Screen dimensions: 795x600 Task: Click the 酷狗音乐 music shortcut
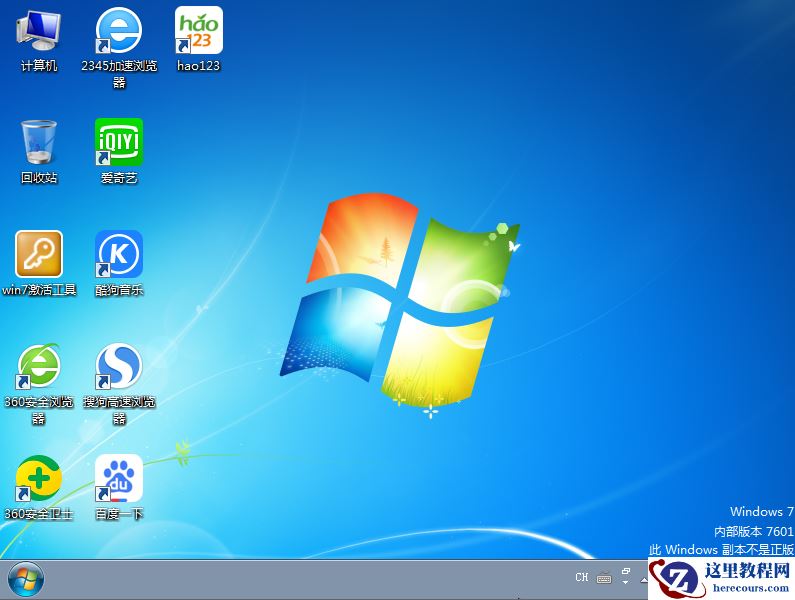(119, 263)
